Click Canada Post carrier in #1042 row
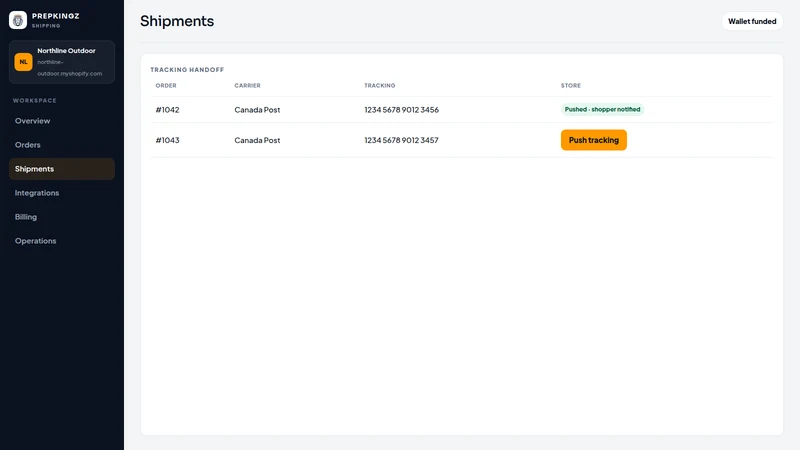800x450 pixels. [257, 110]
